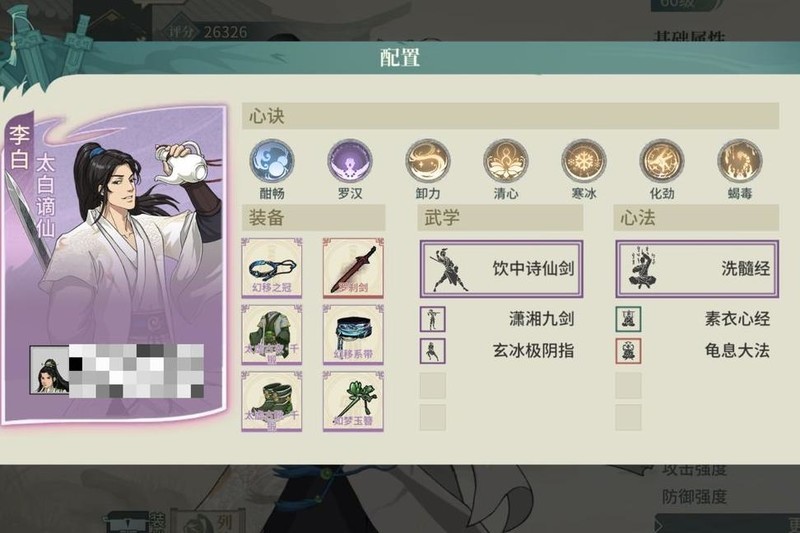This screenshot has height=533, width=800.
Task: Select the 洗髓经 main inner method
Action: point(697,269)
